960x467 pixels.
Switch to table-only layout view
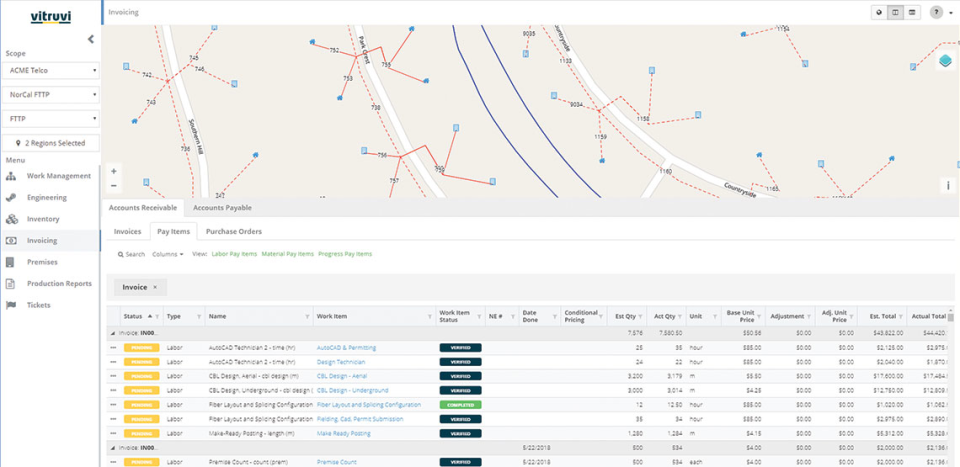913,12
